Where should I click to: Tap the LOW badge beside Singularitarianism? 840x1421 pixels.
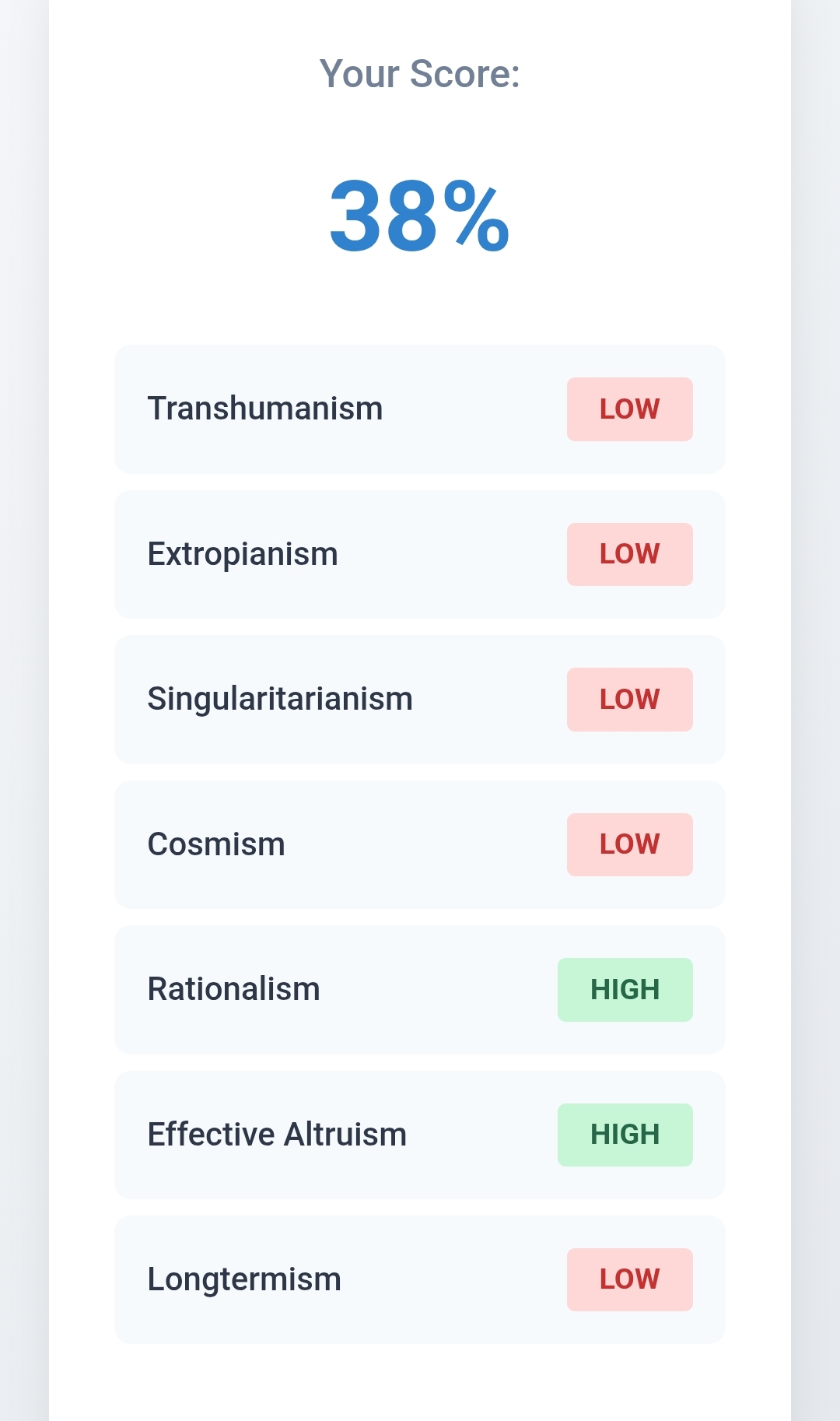click(629, 700)
